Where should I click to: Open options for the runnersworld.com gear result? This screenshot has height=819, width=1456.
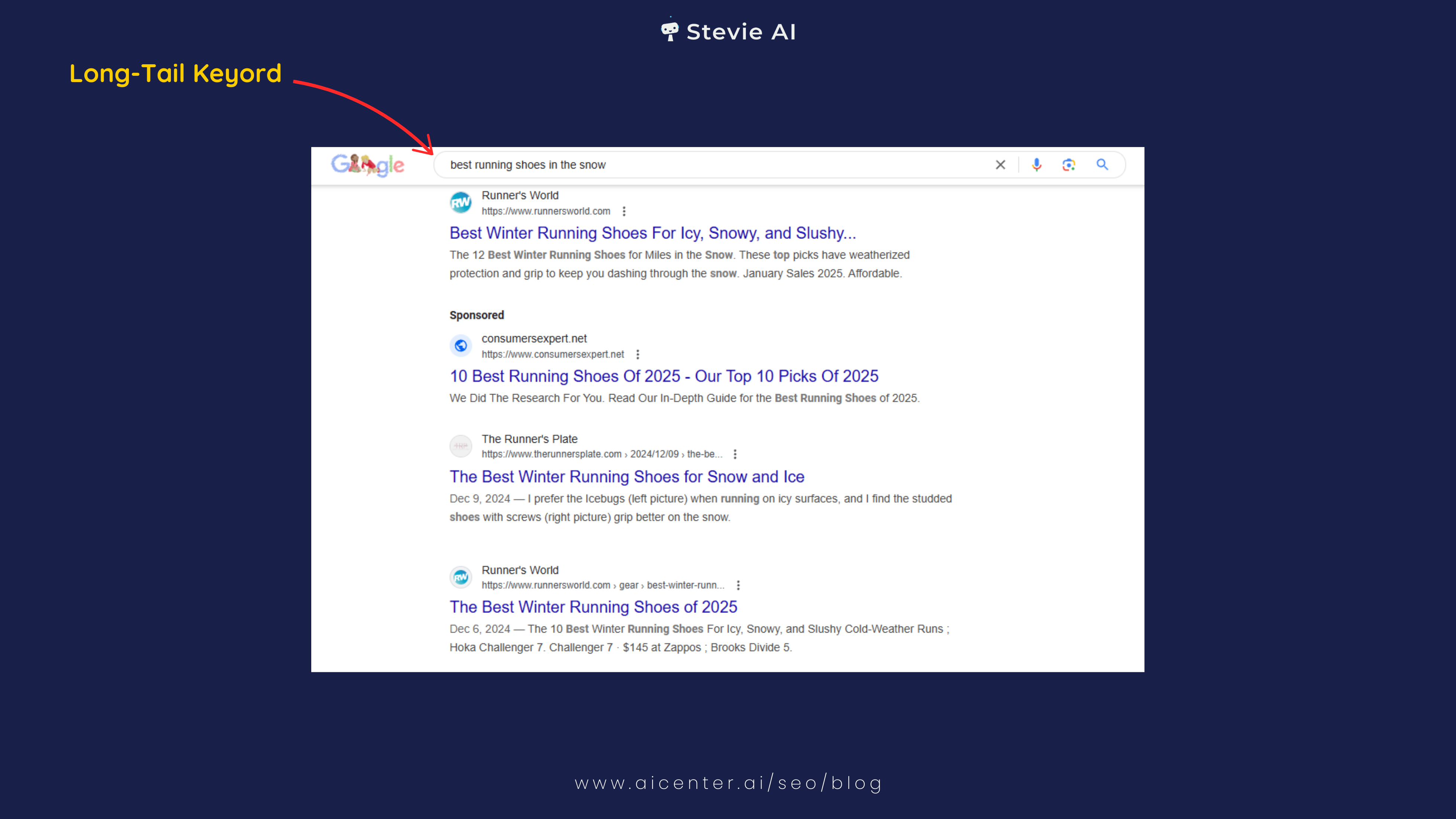738,585
